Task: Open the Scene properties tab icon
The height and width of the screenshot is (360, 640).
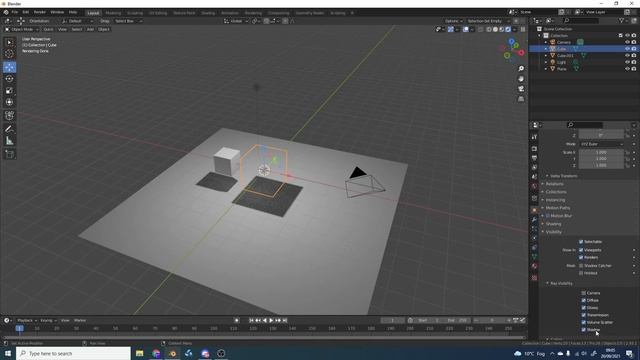Action: tap(534, 177)
